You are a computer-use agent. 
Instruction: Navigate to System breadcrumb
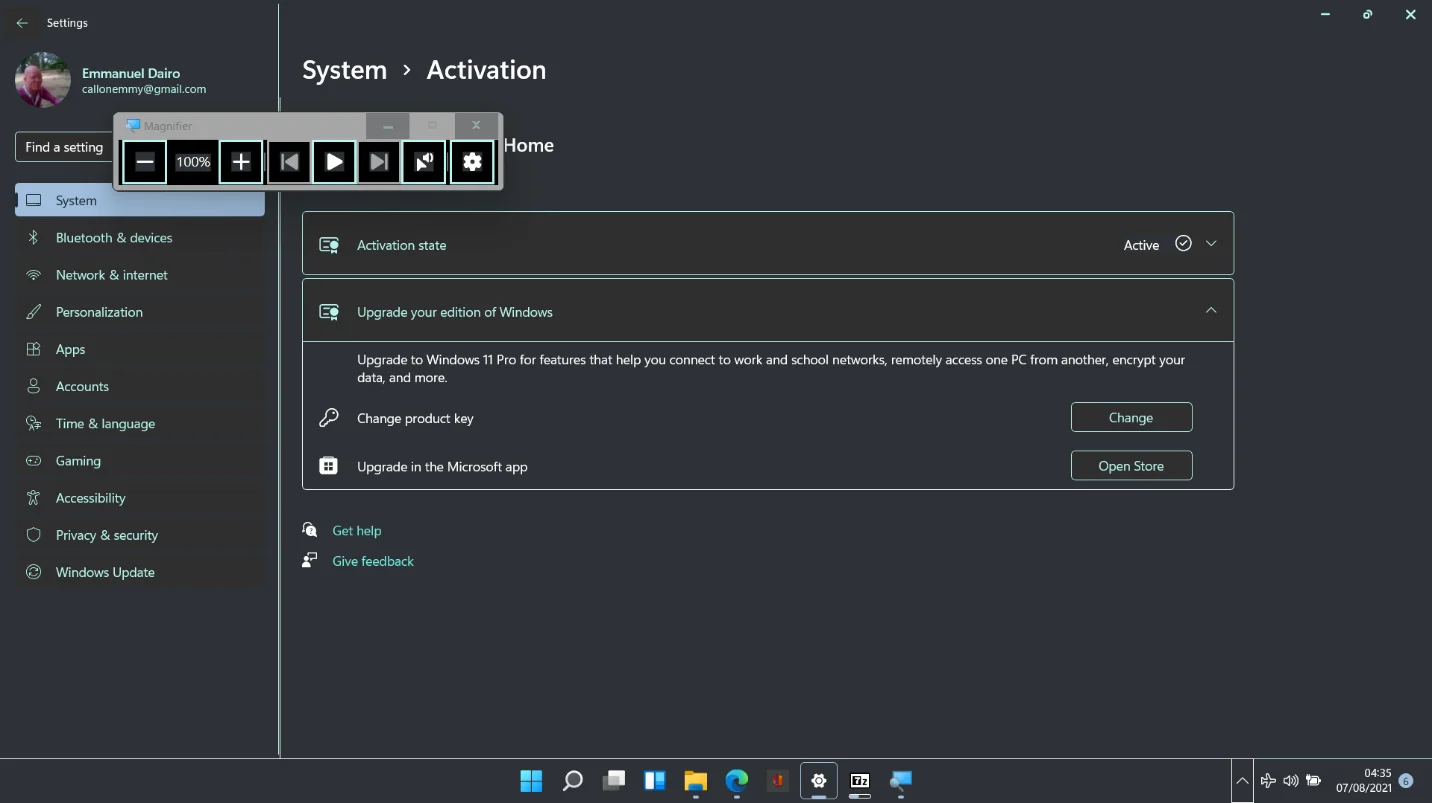click(344, 70)
